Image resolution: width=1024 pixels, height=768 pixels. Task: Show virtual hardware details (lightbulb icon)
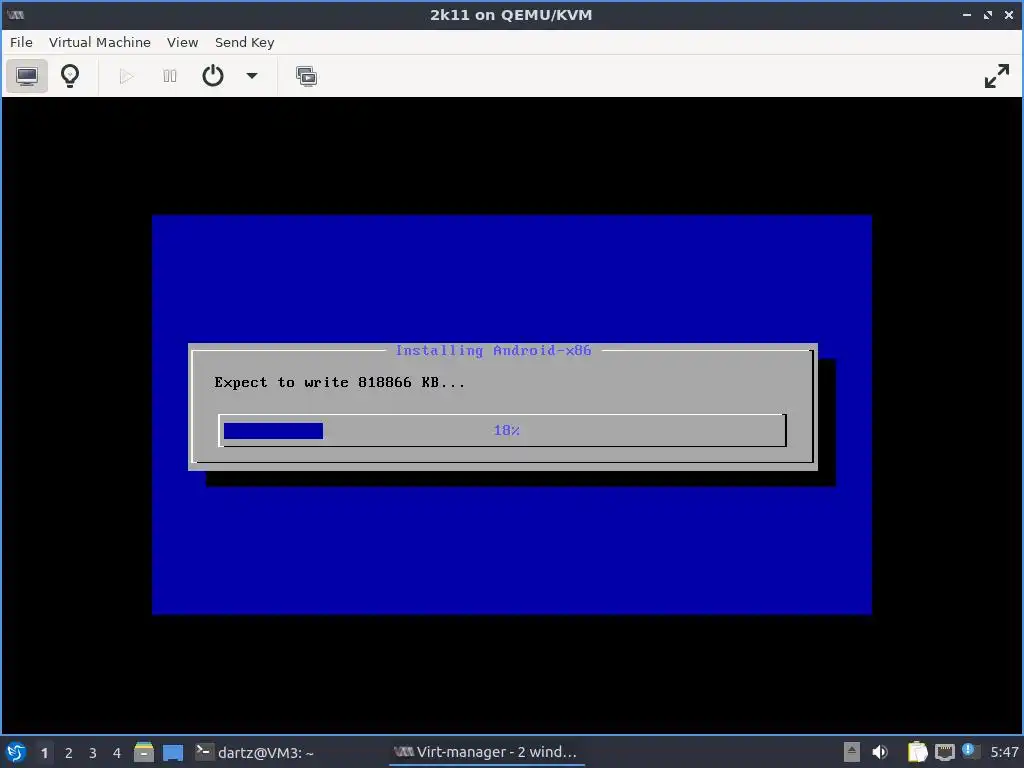70,76
